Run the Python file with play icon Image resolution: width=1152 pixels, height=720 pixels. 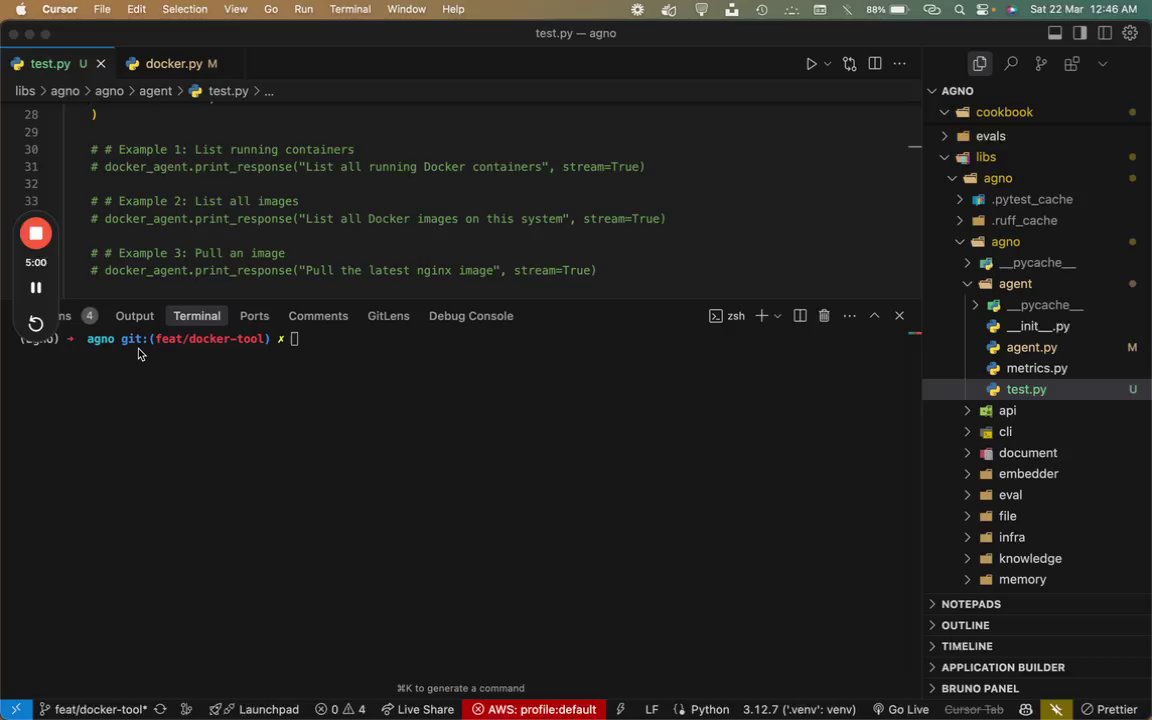click(811, 64)
